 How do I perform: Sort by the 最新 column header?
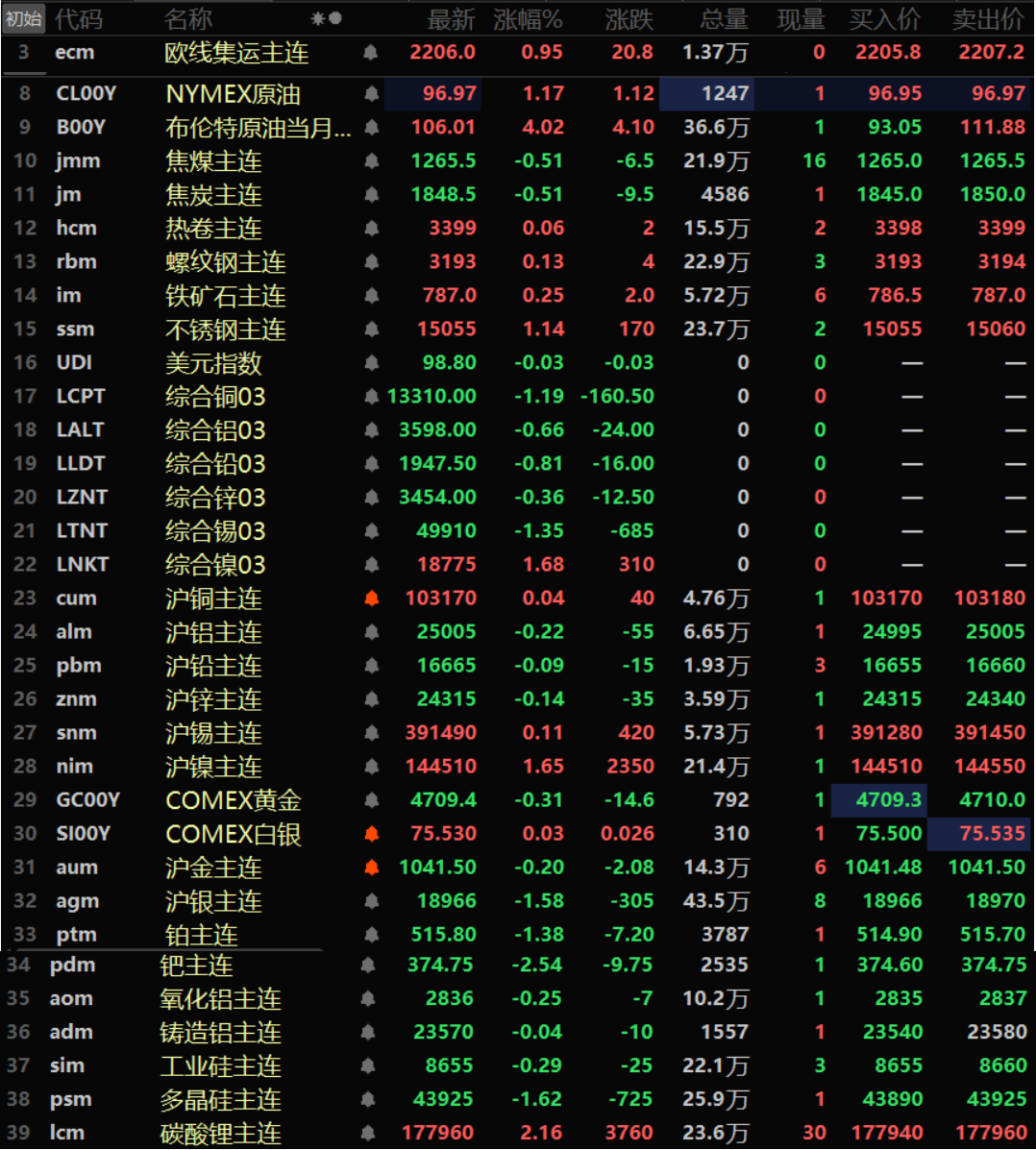tap(451, 19)
